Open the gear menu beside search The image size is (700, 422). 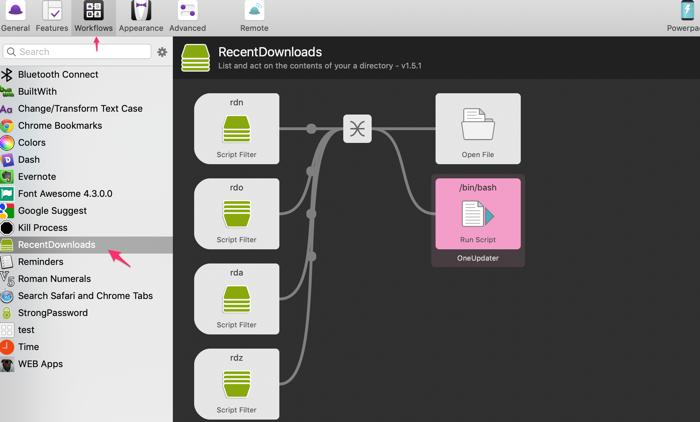pos(162,52)
